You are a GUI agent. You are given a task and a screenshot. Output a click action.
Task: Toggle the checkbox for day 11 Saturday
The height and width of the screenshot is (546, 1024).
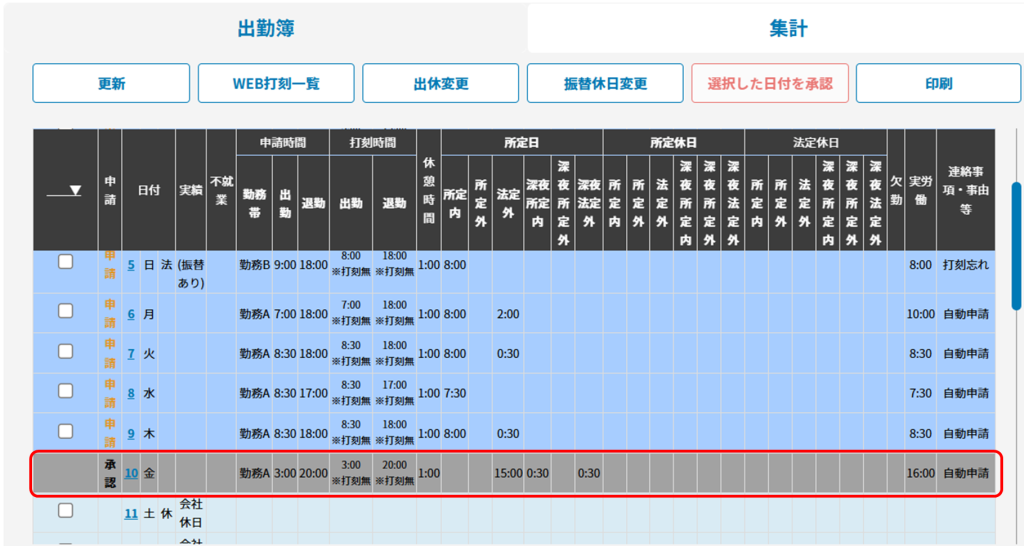tap(65, 511)
